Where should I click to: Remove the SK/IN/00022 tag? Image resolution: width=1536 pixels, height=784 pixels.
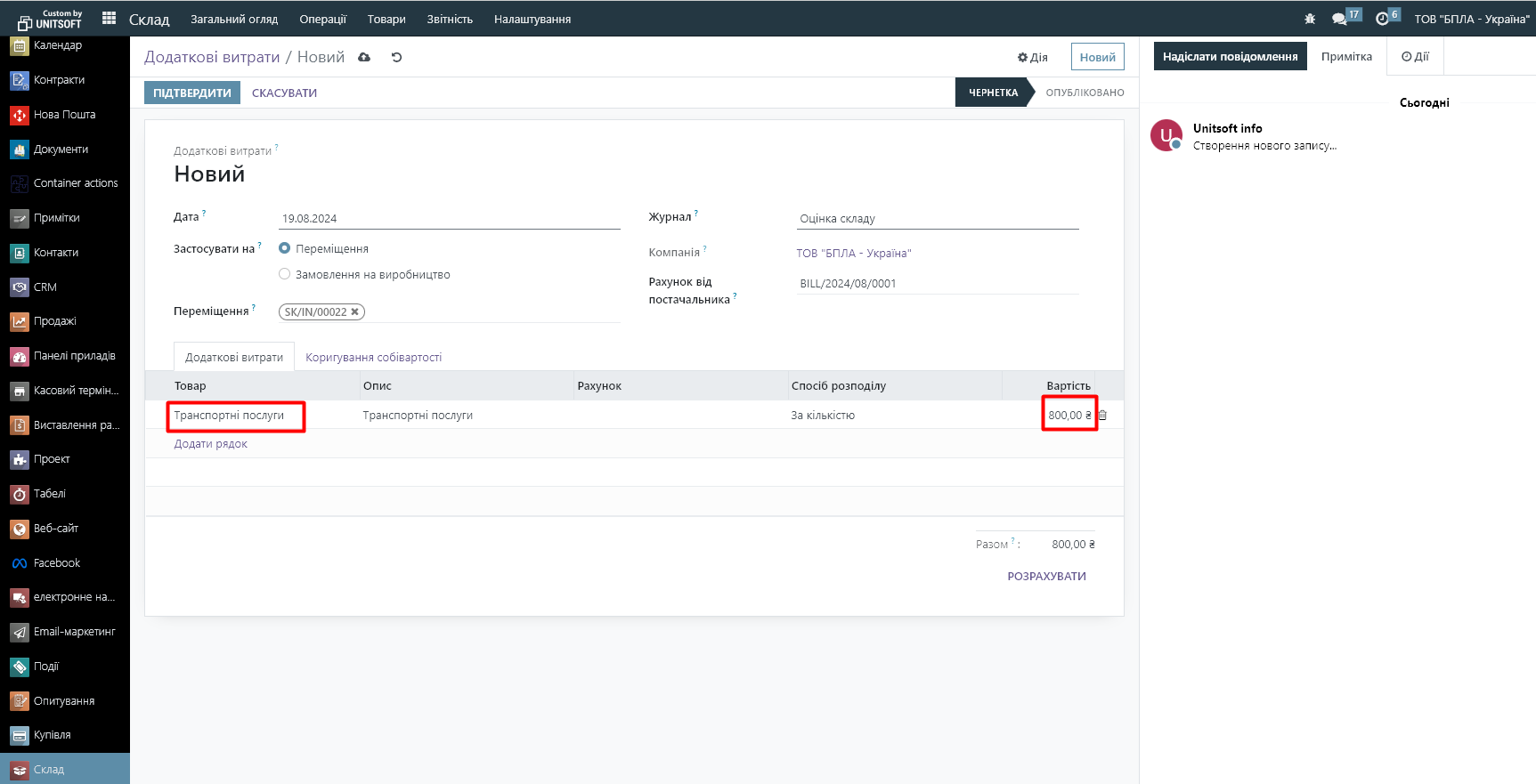click(x=354, y=311)
